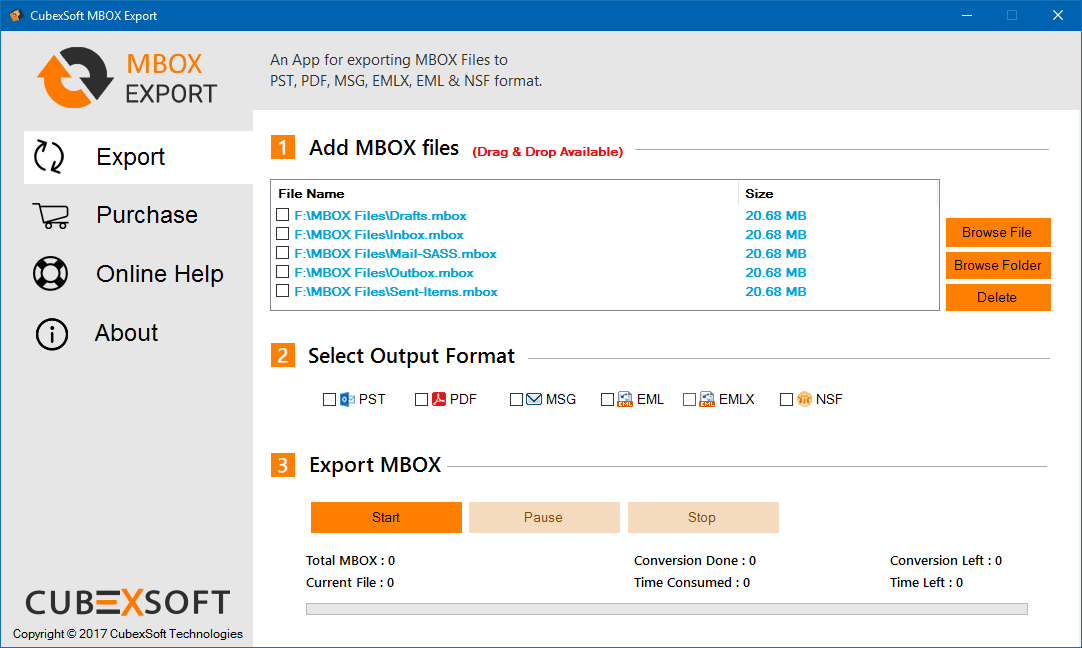Click the 20.68 MB size of Sent-Items.mbox
This screenshot has height=648, width=1082.
pos(776,291)
